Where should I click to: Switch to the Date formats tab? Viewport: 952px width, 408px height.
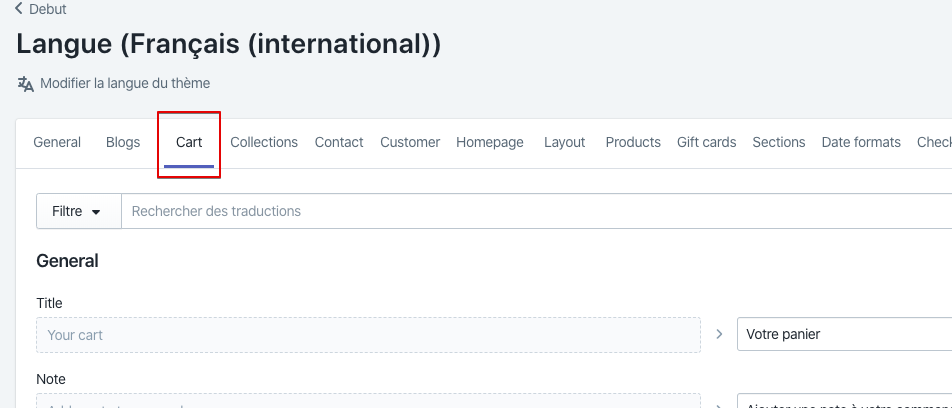coord(861,142)
